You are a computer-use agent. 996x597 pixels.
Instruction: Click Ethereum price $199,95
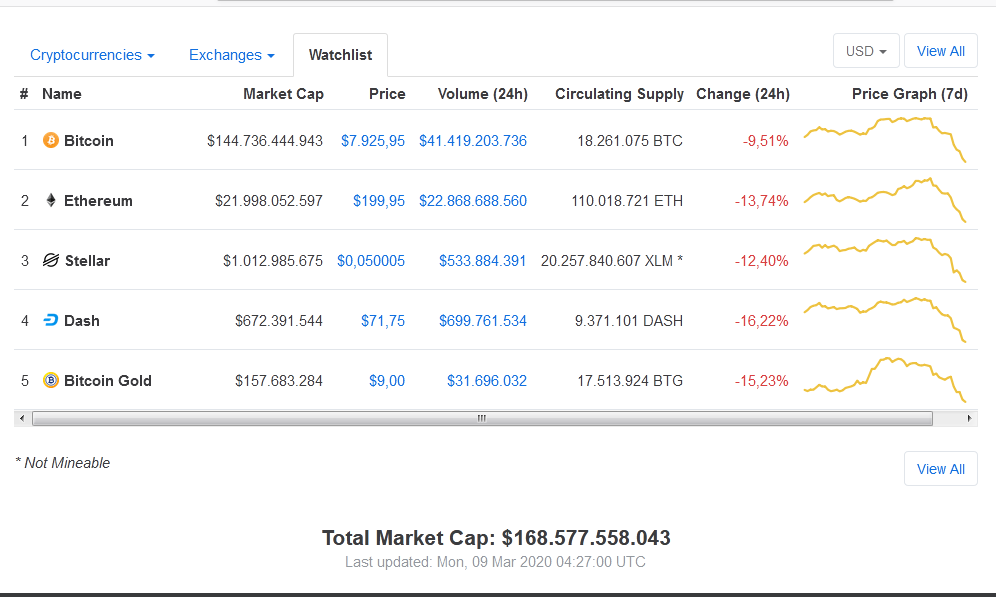point(379,201)
